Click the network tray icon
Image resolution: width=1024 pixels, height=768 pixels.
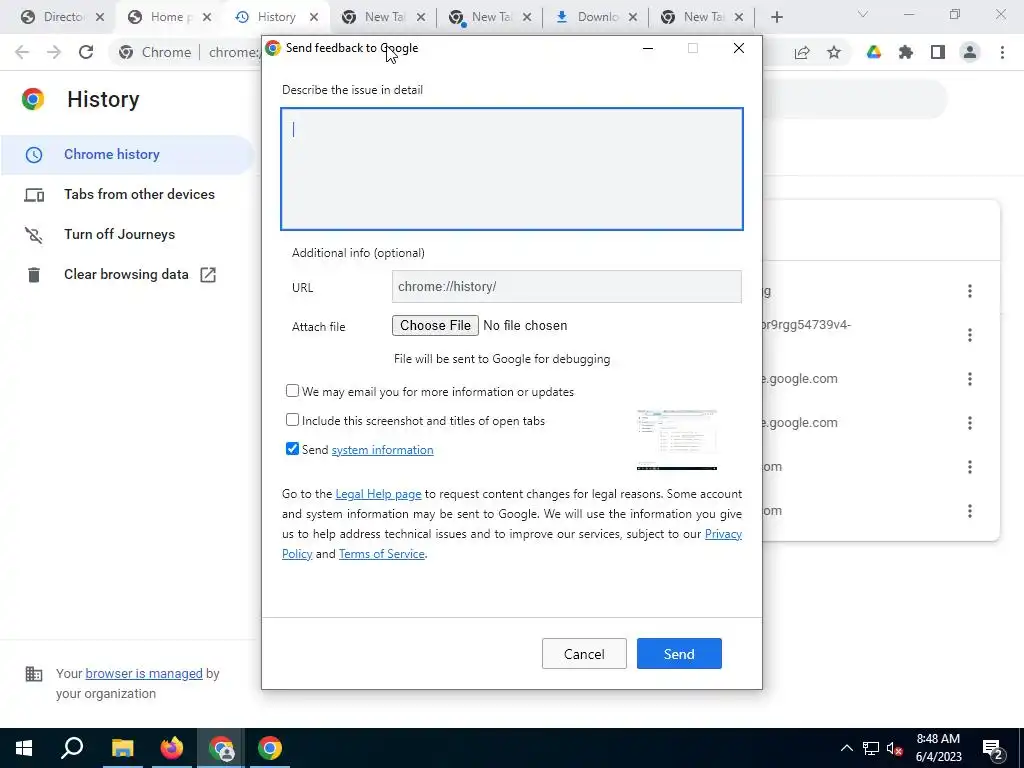pyautogui.click(x=871, y=748)
